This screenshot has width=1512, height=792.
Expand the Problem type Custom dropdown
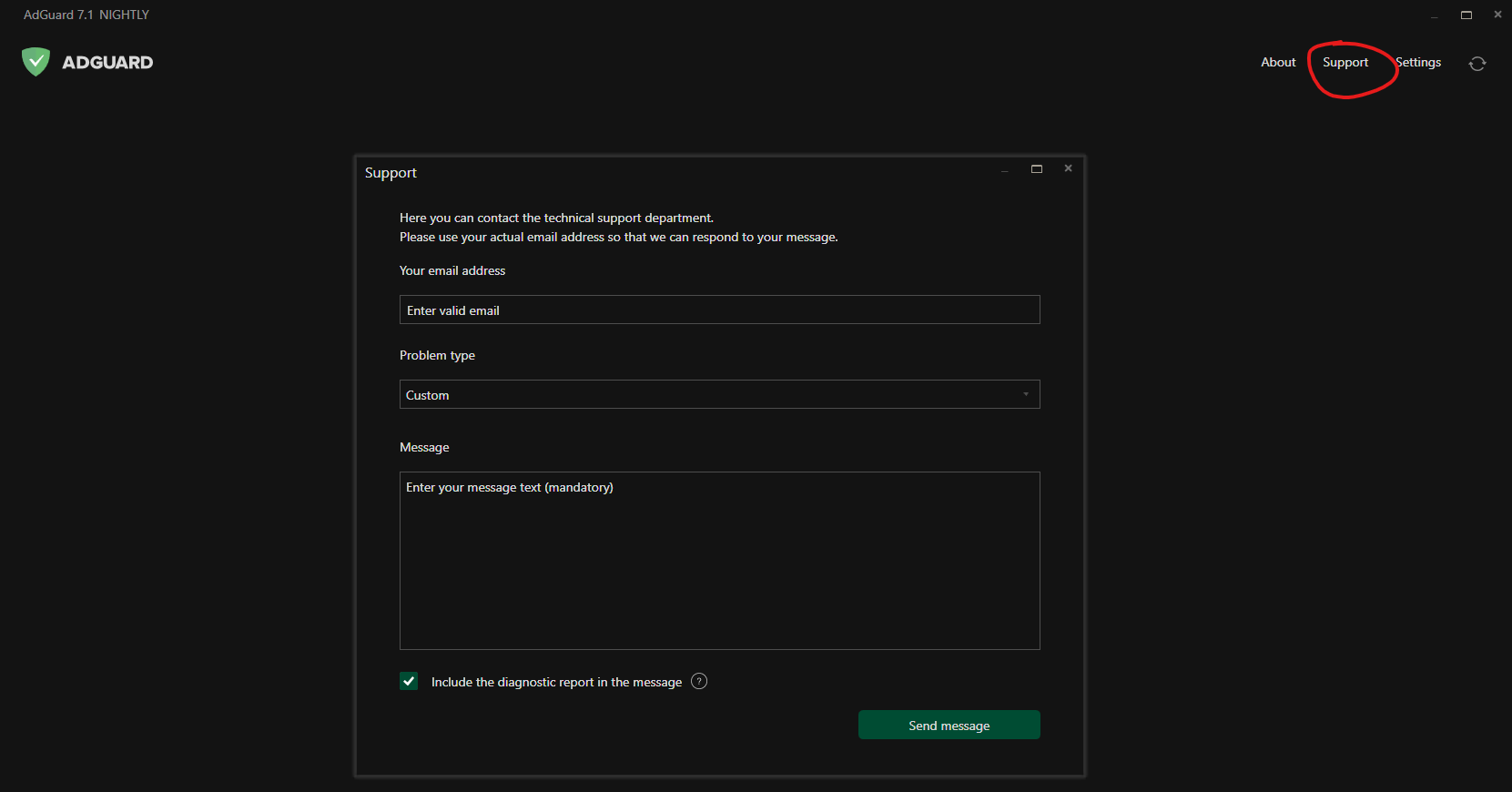719,394
